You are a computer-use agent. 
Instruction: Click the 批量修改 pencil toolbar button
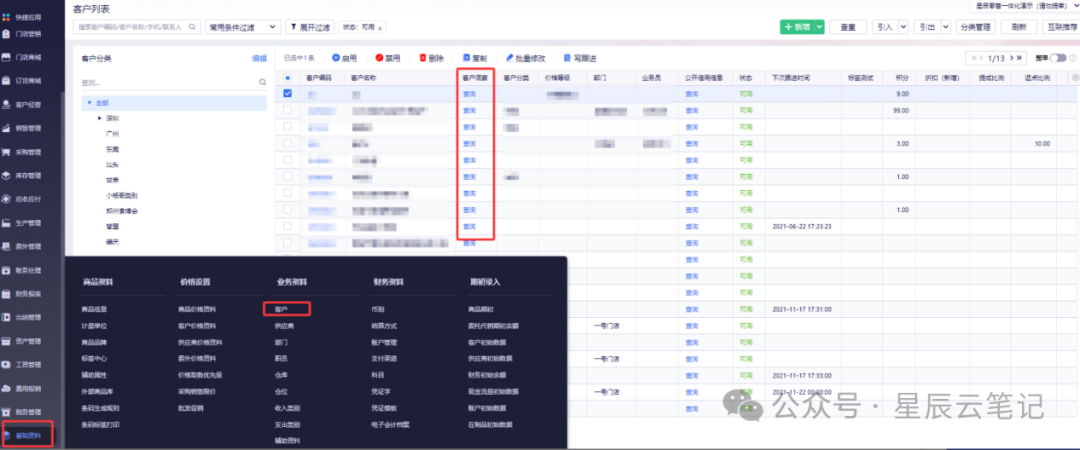526,59
